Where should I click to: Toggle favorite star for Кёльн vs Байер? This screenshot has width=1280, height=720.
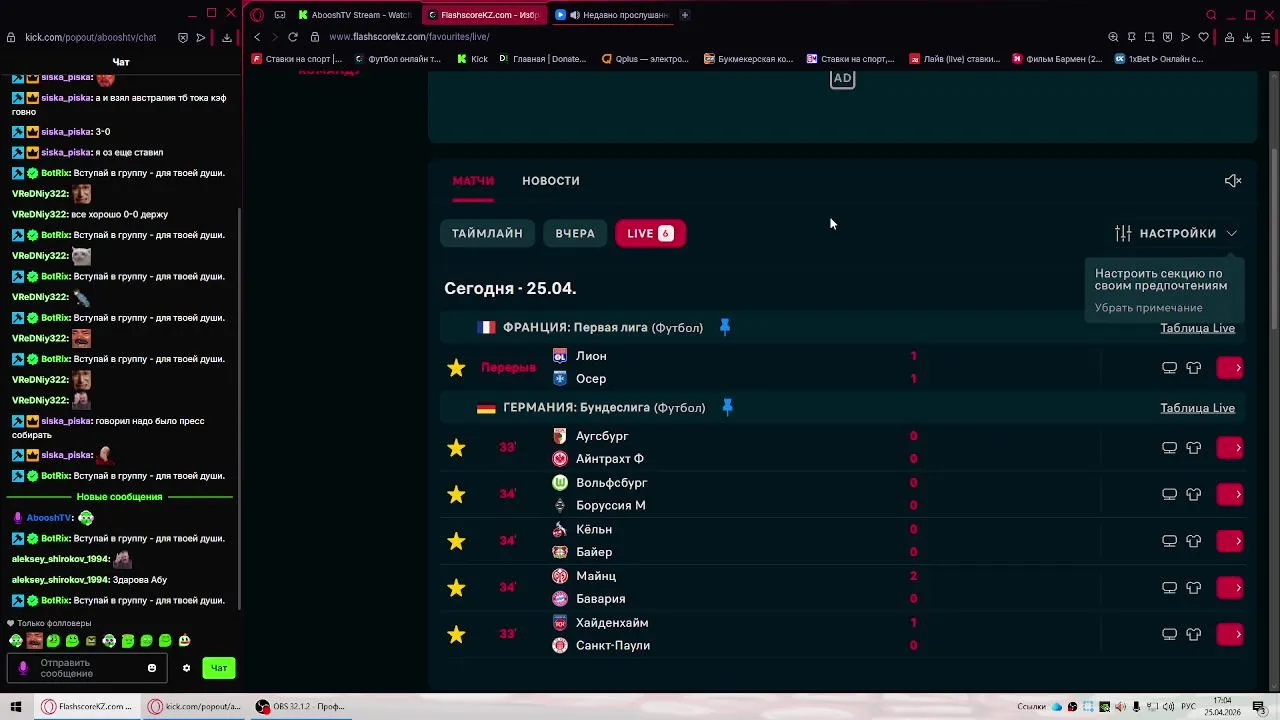click(456, 541)
